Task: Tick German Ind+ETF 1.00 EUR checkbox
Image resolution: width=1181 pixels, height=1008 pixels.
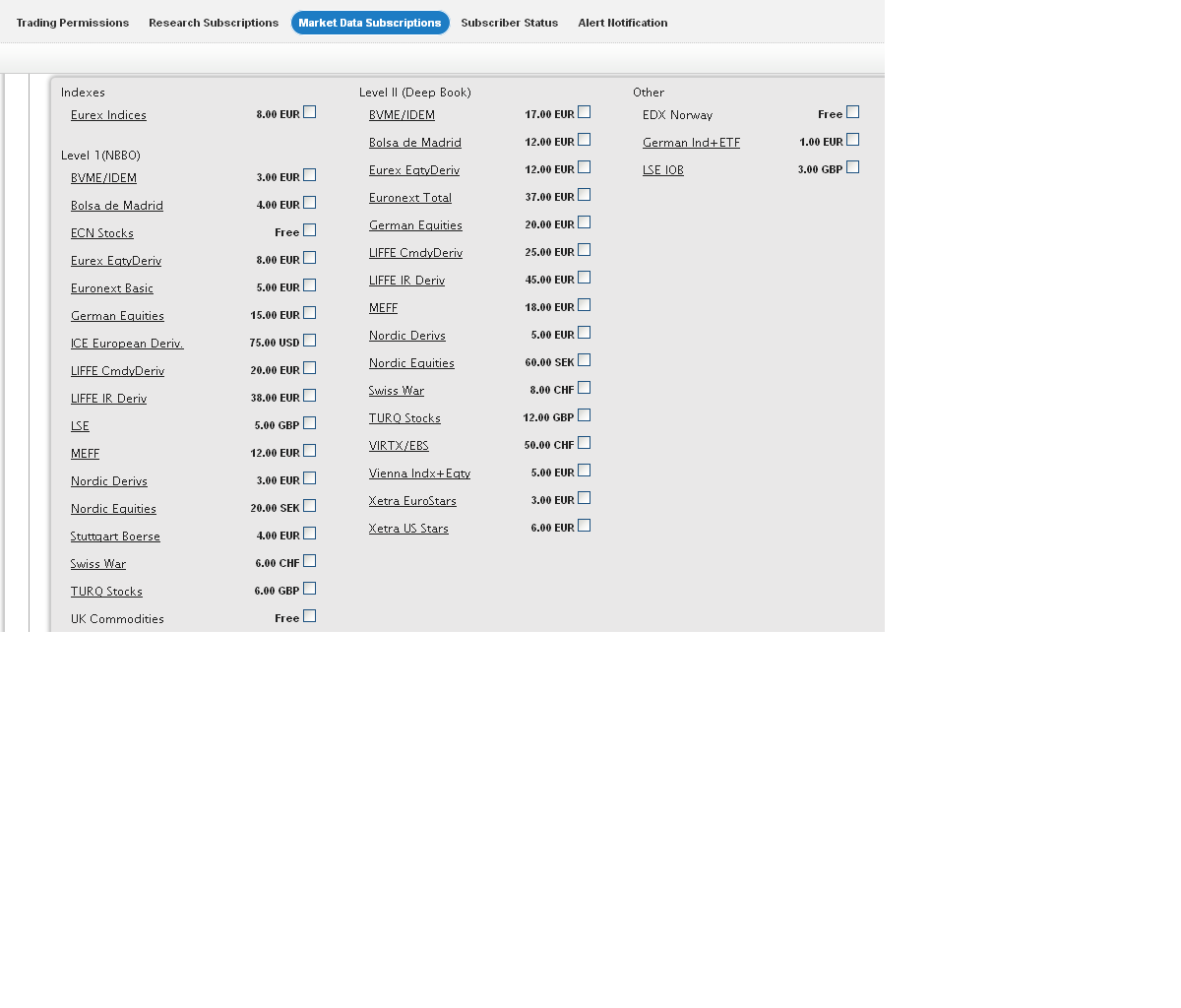Action: tap(853, 140)
